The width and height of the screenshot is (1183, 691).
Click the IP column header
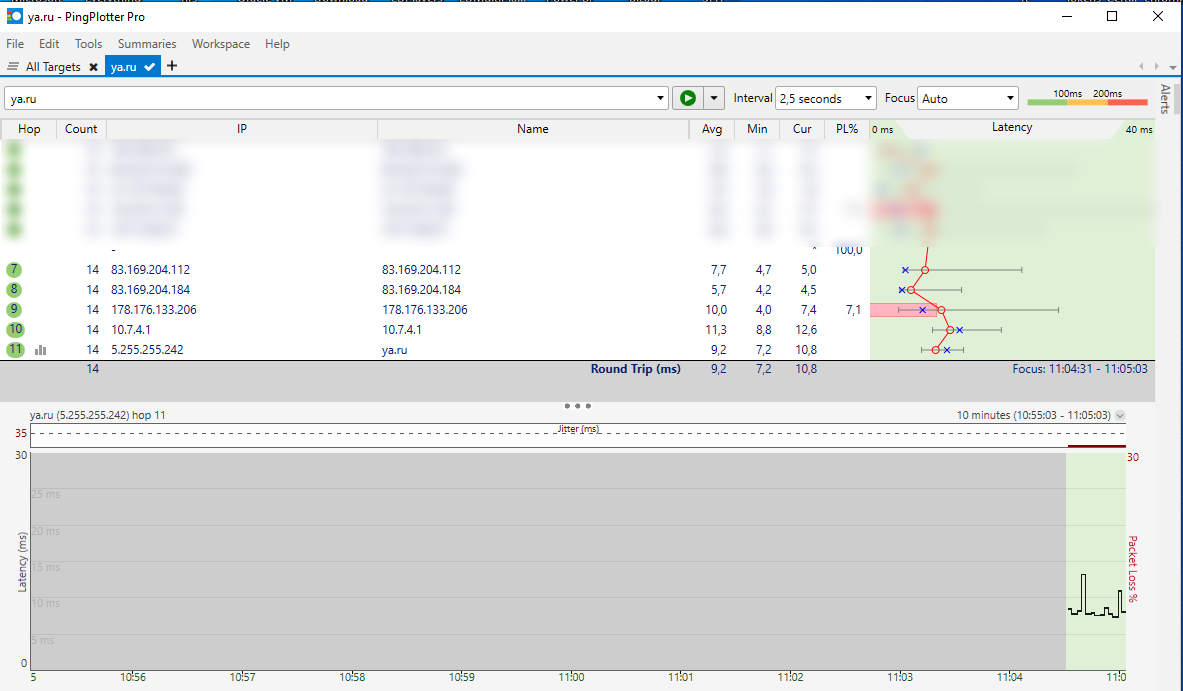pyautogui.click(x=241, y=129)
